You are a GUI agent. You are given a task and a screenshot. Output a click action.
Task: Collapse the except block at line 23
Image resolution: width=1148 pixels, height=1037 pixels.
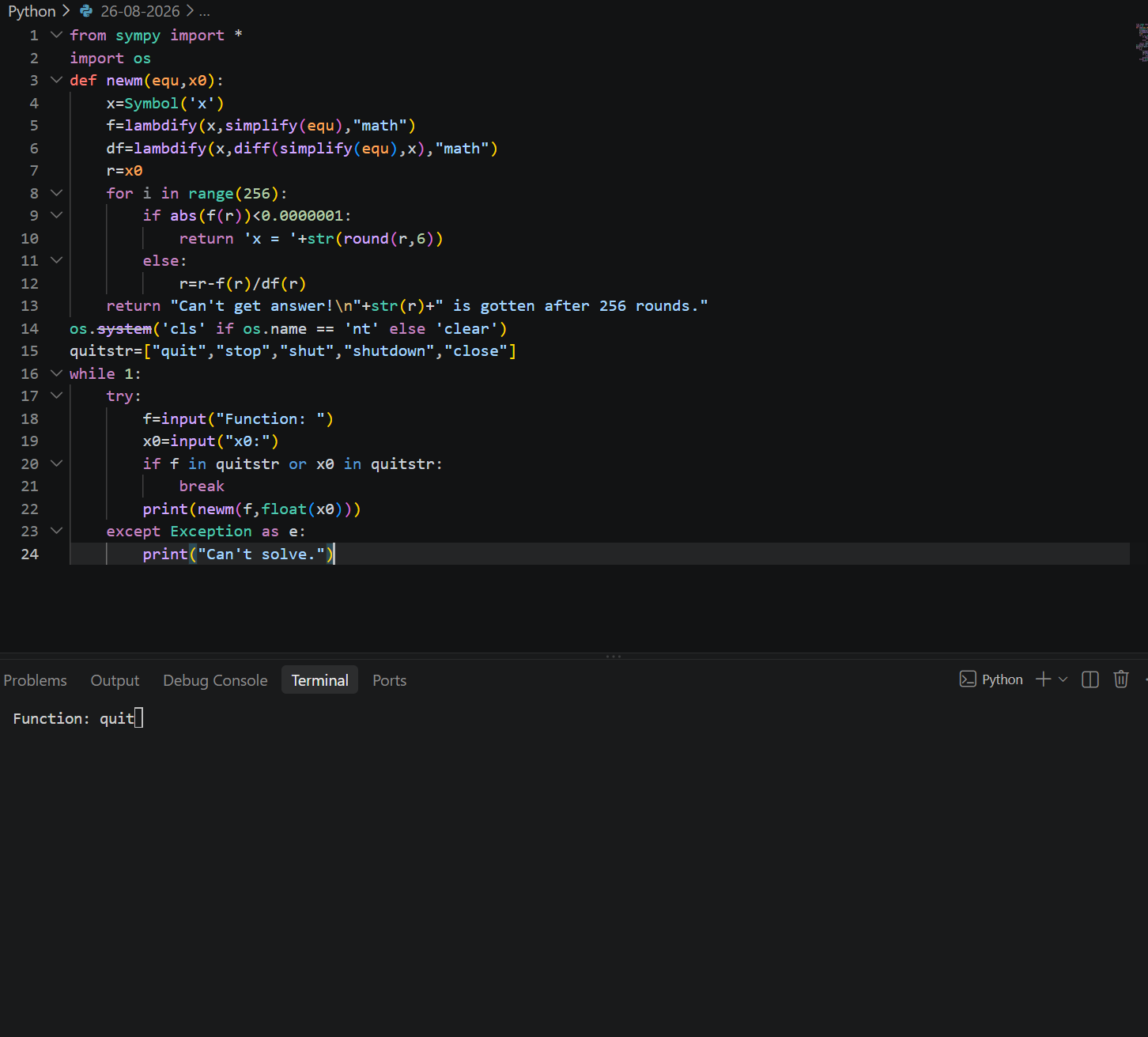tap(56, 531)
